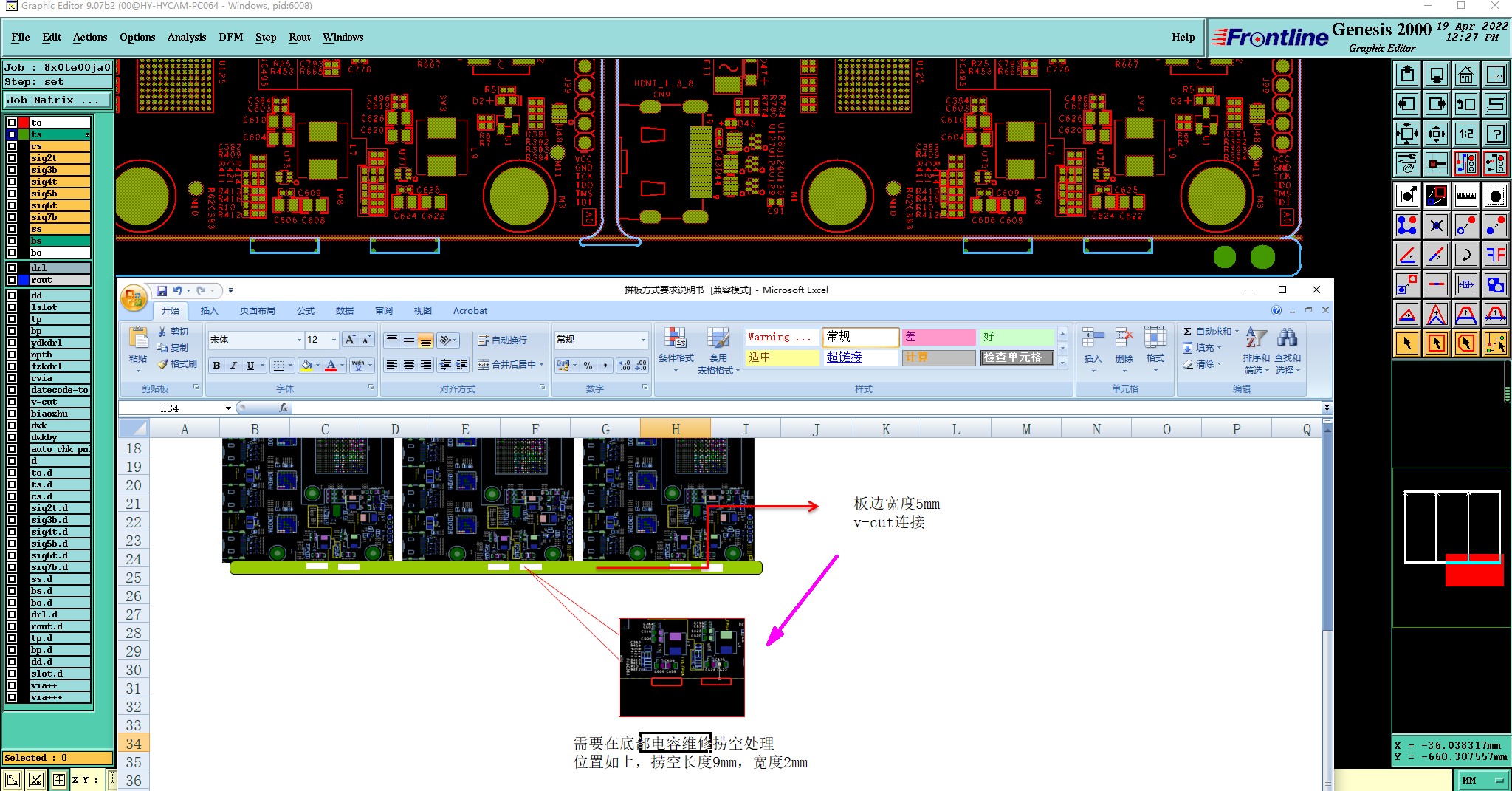Click the pan-down arrow icon in Genesis toolbar
This screenshot has height=791, width=1512.
(x=1437, y=75)
